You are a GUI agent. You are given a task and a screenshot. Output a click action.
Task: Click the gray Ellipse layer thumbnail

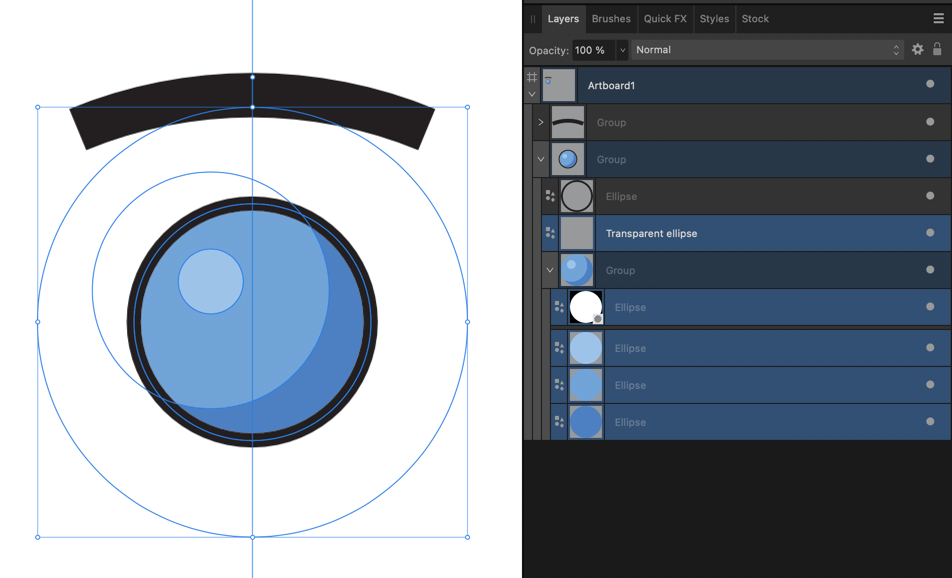(x=577, y=196)
